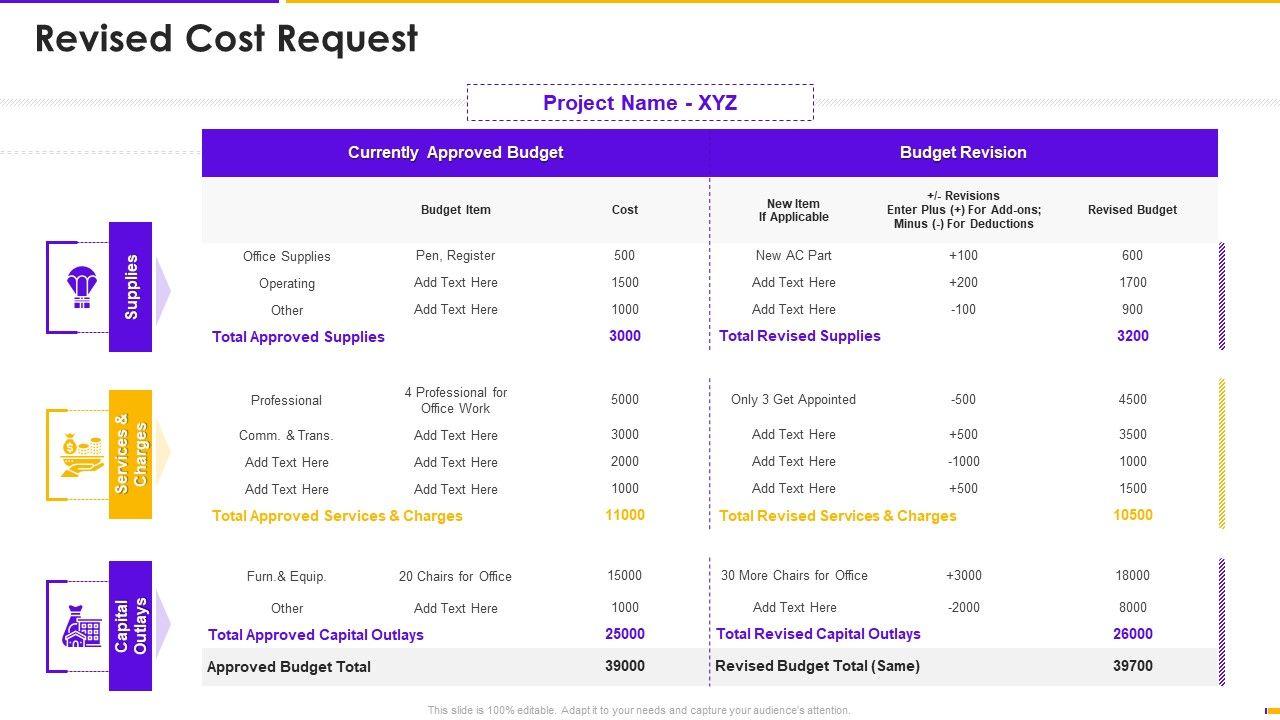Select the purple Capital Outlays vertical label
The image size is (1280, 720).
131,626
